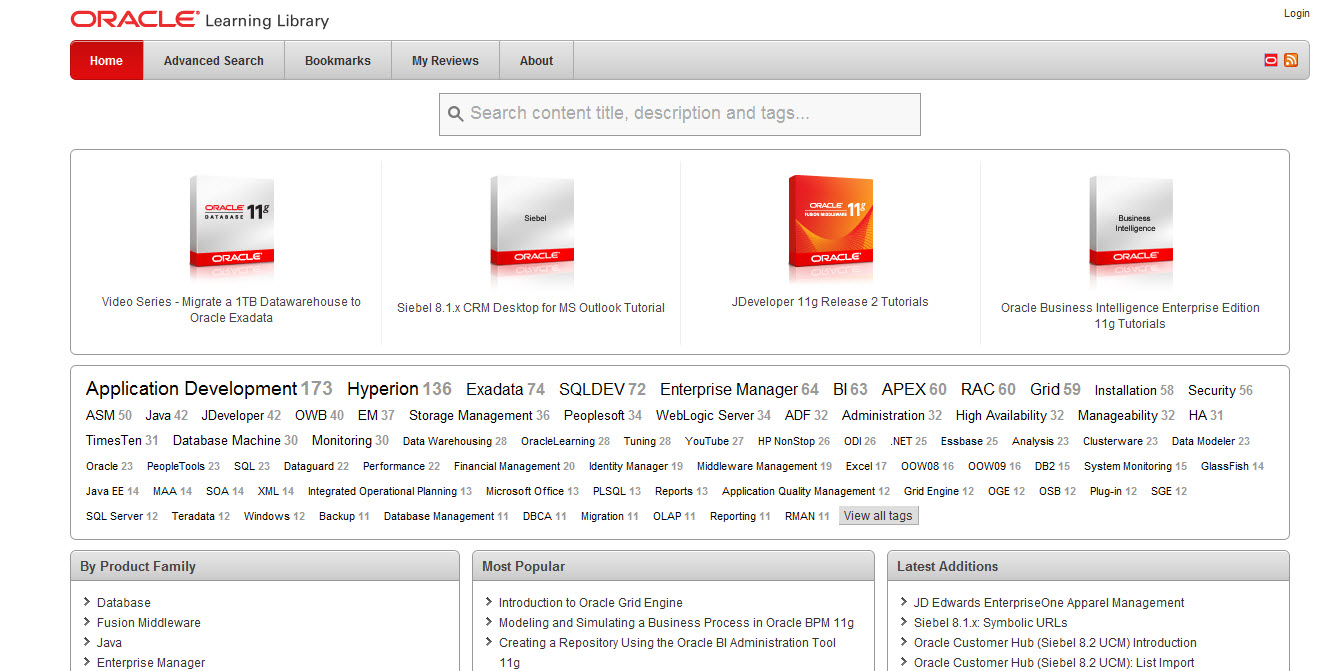Select the Exadata tag
This screenshot has width=1333, height=671.
coord(495,390)
